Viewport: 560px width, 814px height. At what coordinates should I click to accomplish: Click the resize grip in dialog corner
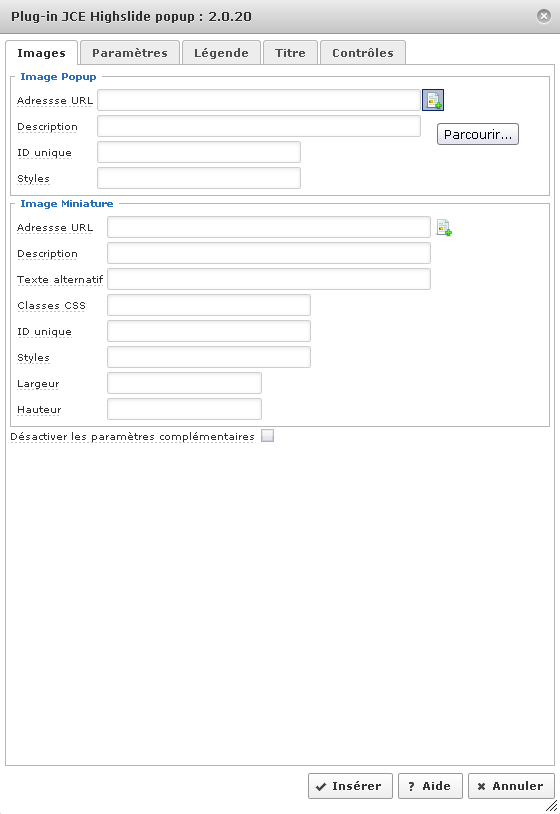click(x=551, y=805)
